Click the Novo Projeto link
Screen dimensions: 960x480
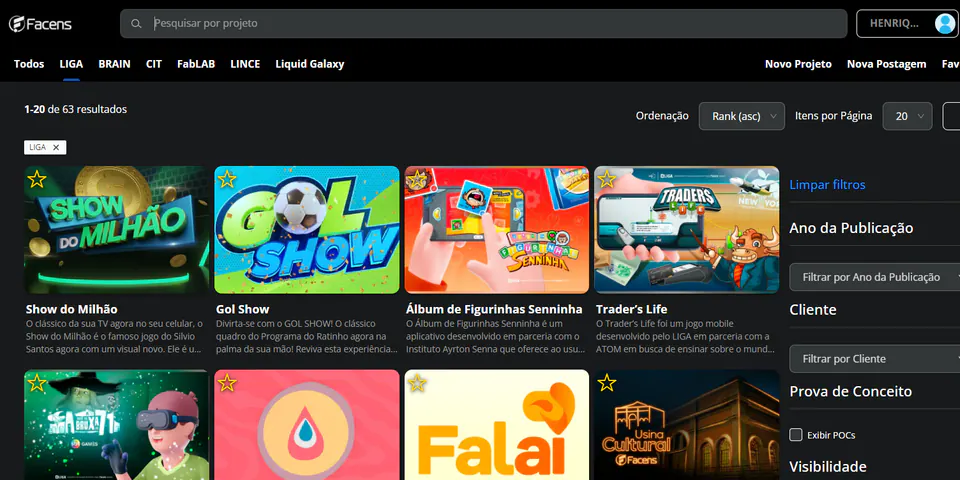pyautogui.click(x=798, y=64)
